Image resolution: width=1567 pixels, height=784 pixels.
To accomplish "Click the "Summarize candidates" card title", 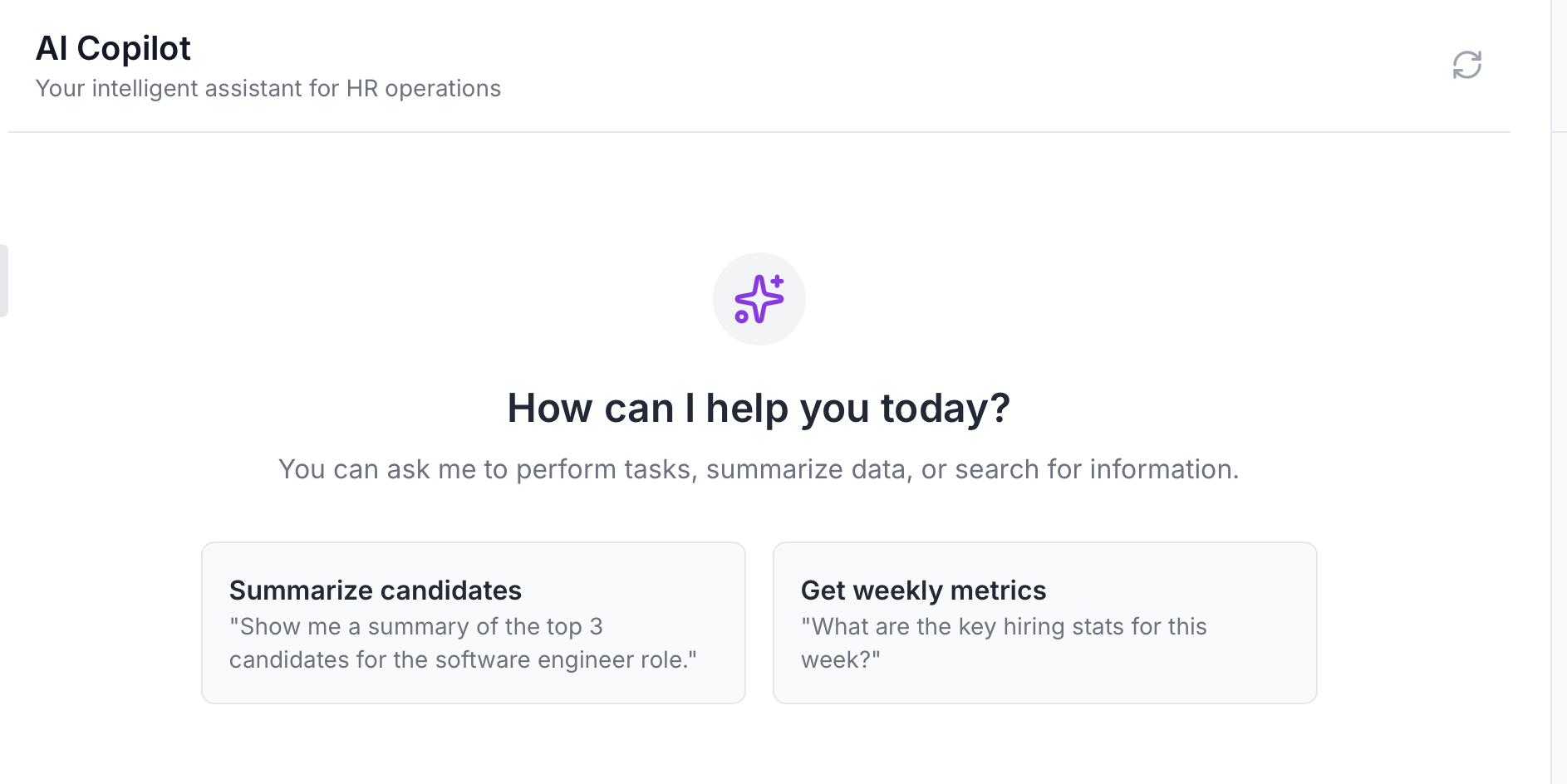I will (375, 590).
